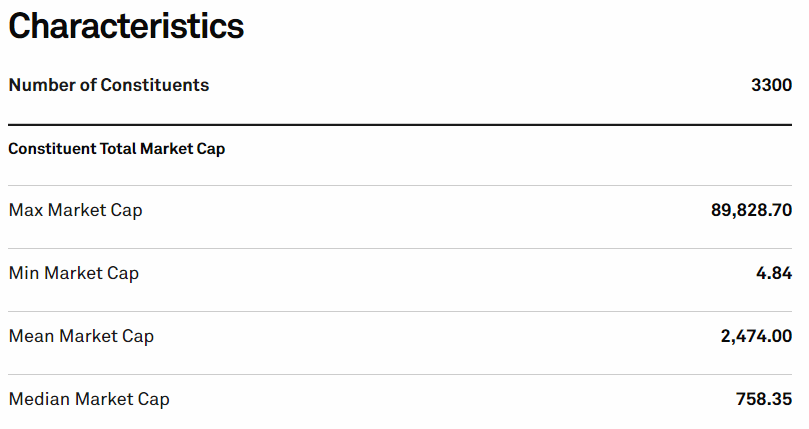Select the 4.84 min value
Viewport: 809px width, 429px height.
pos(774,273)
